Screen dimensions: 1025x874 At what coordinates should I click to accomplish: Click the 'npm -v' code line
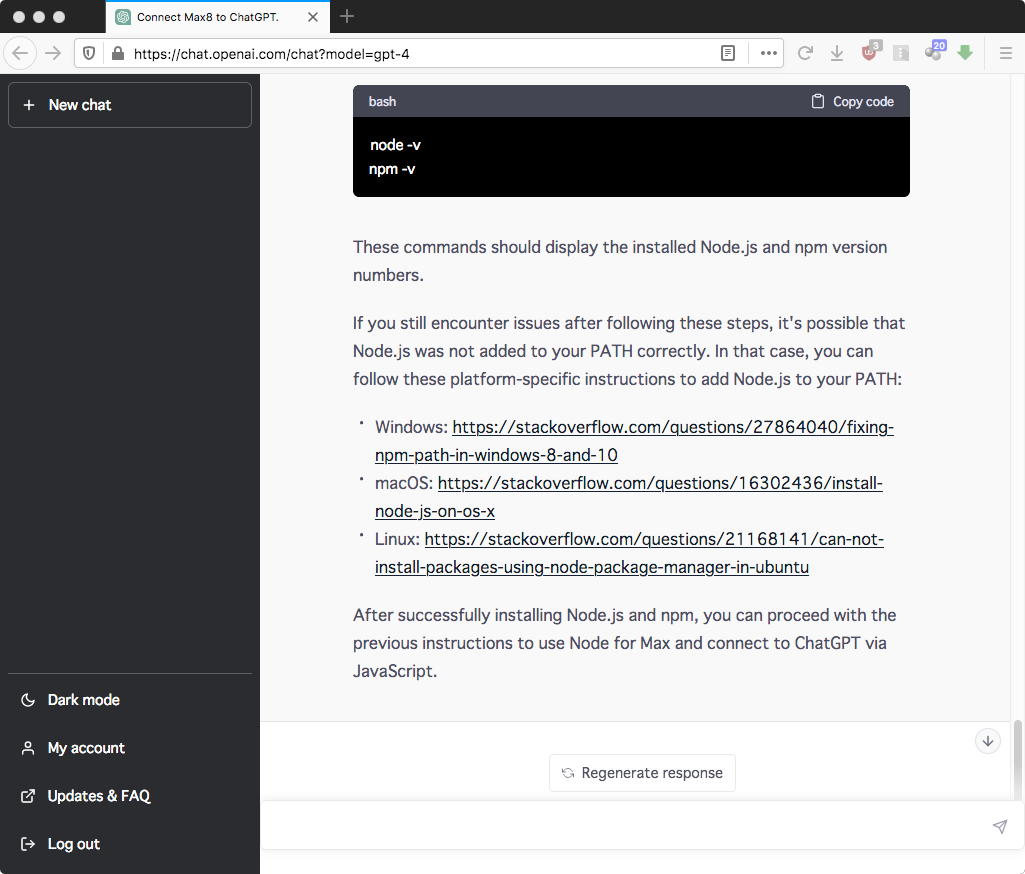392,169
